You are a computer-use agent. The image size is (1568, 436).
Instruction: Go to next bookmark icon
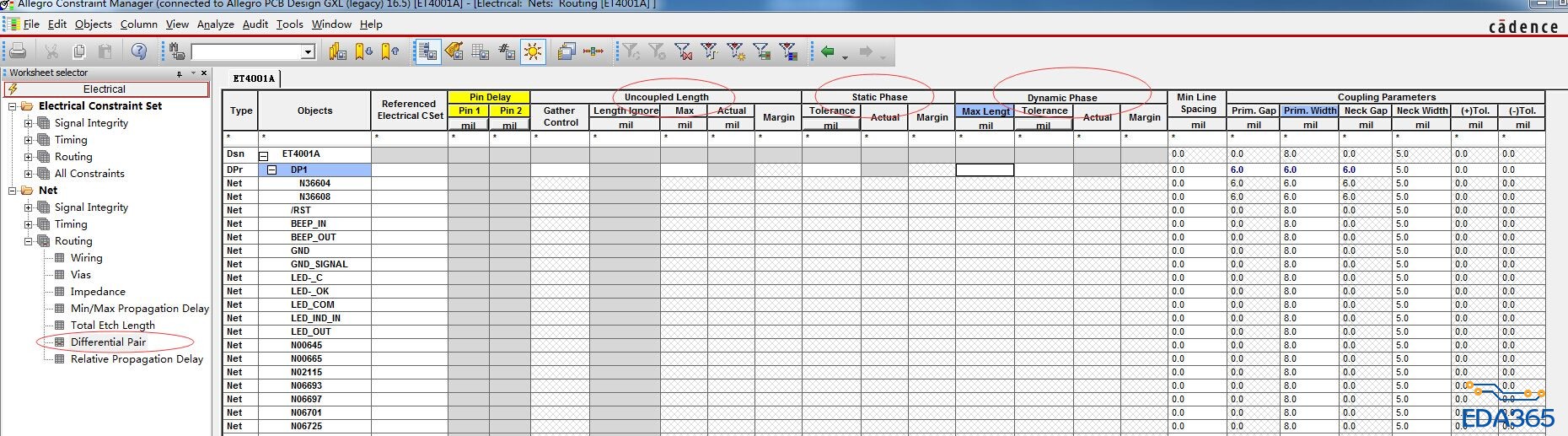pos(363,51)
